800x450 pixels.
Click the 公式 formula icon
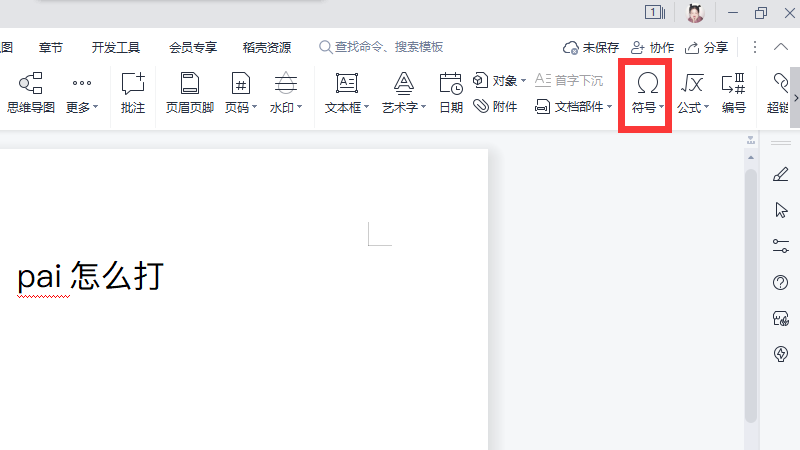click(x=691, y=84)
